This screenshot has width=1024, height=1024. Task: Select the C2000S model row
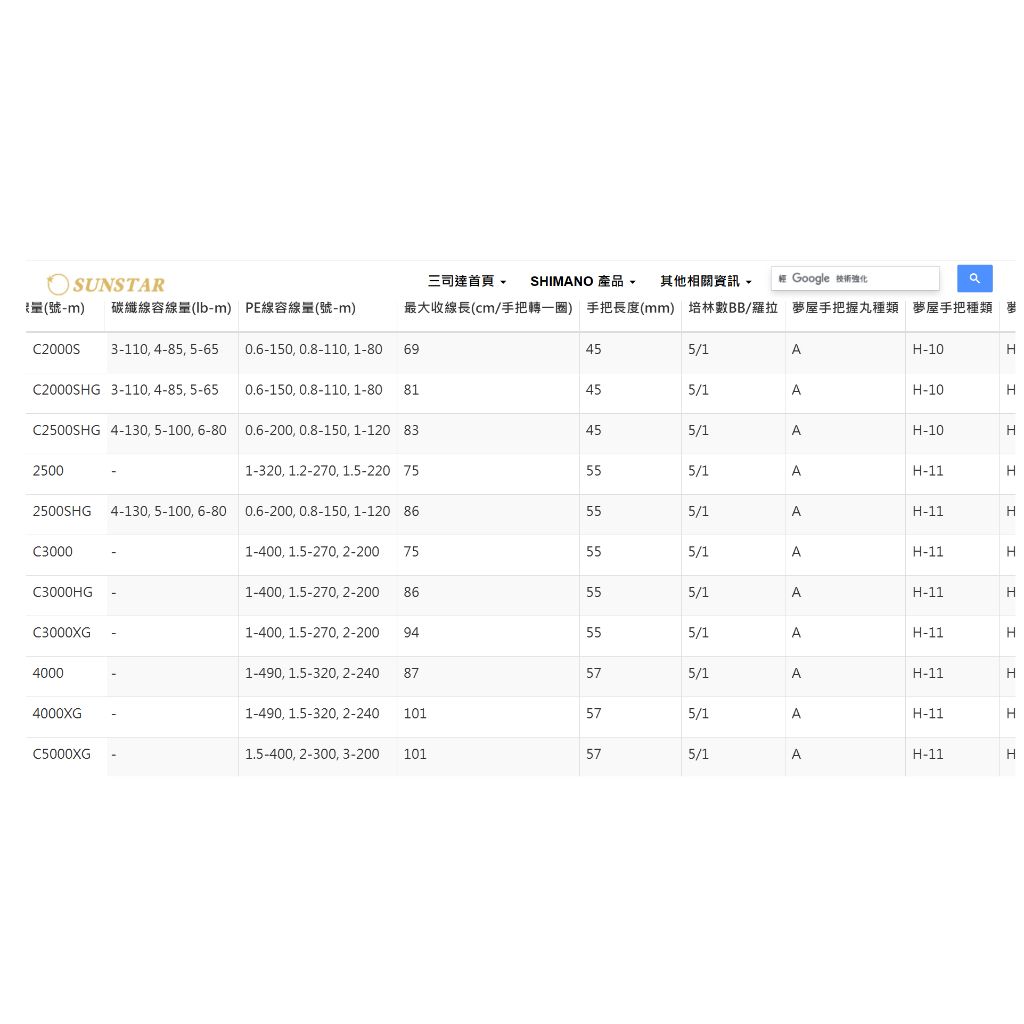56,349
